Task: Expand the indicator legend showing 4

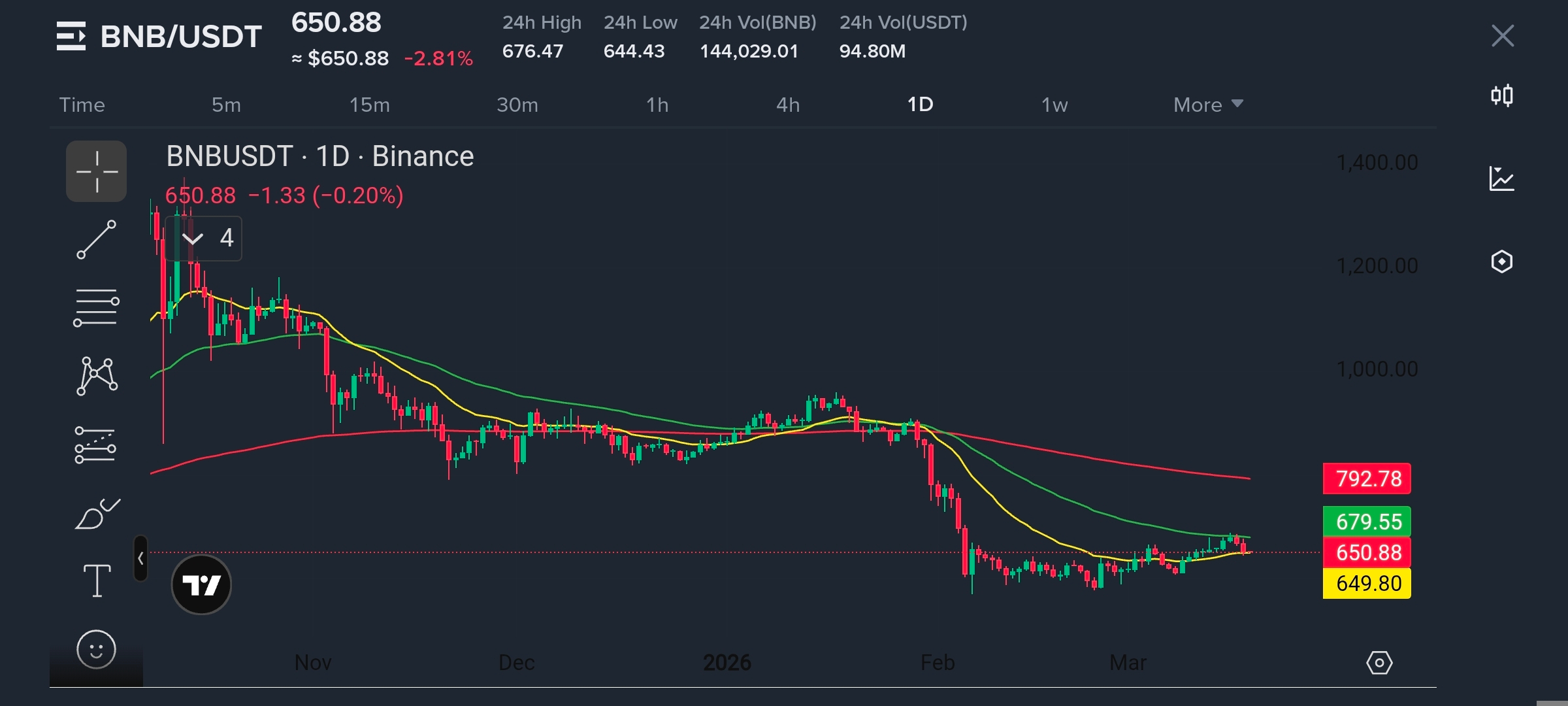Action: coord(204,238)
